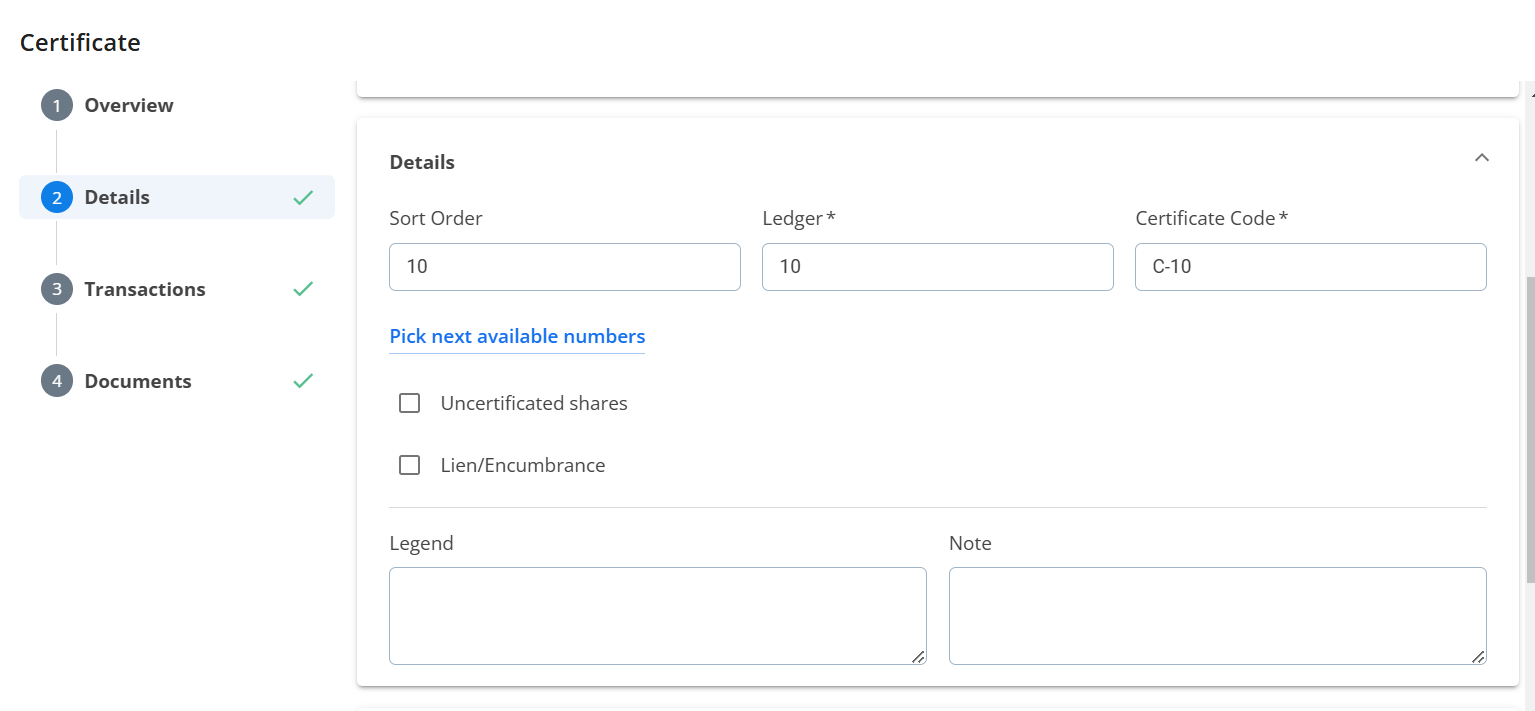Click the green checkmark beside Details step
This screenshot has width=1535, height=711.
point(303,198)
